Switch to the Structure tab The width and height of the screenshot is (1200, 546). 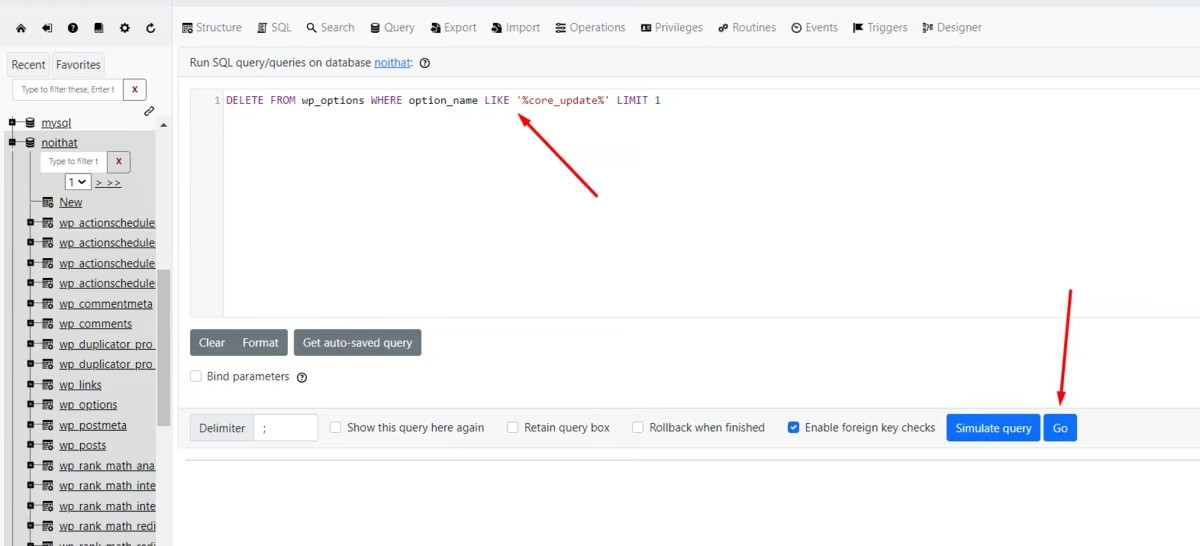[211, 28]
